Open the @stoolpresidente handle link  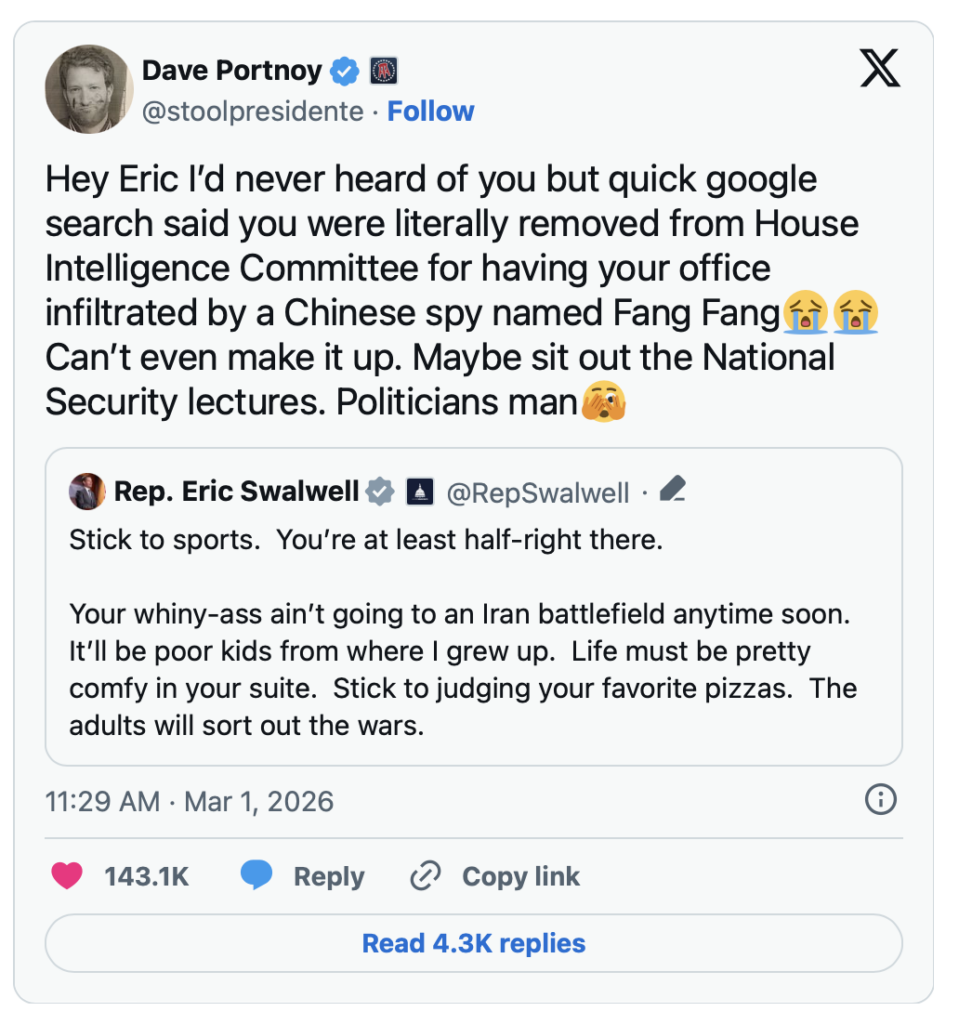253,111
